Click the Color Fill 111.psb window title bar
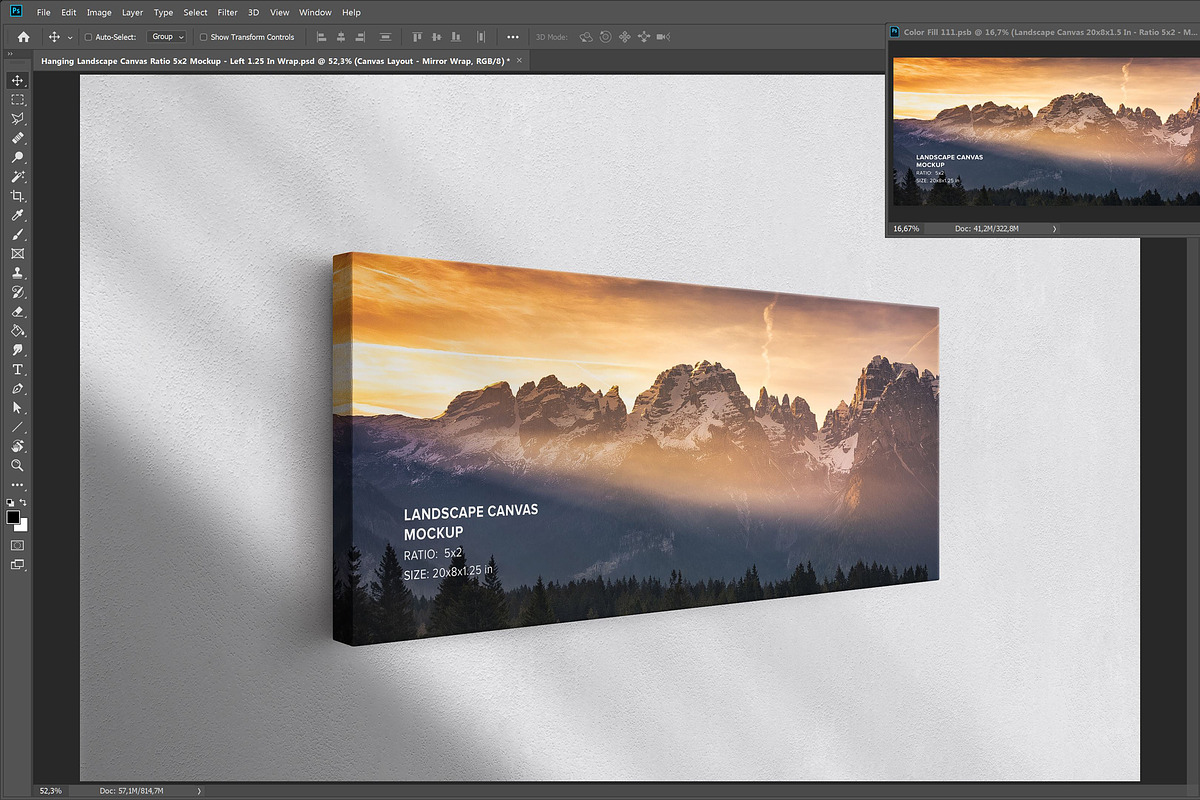 [x=1043, y=32]
